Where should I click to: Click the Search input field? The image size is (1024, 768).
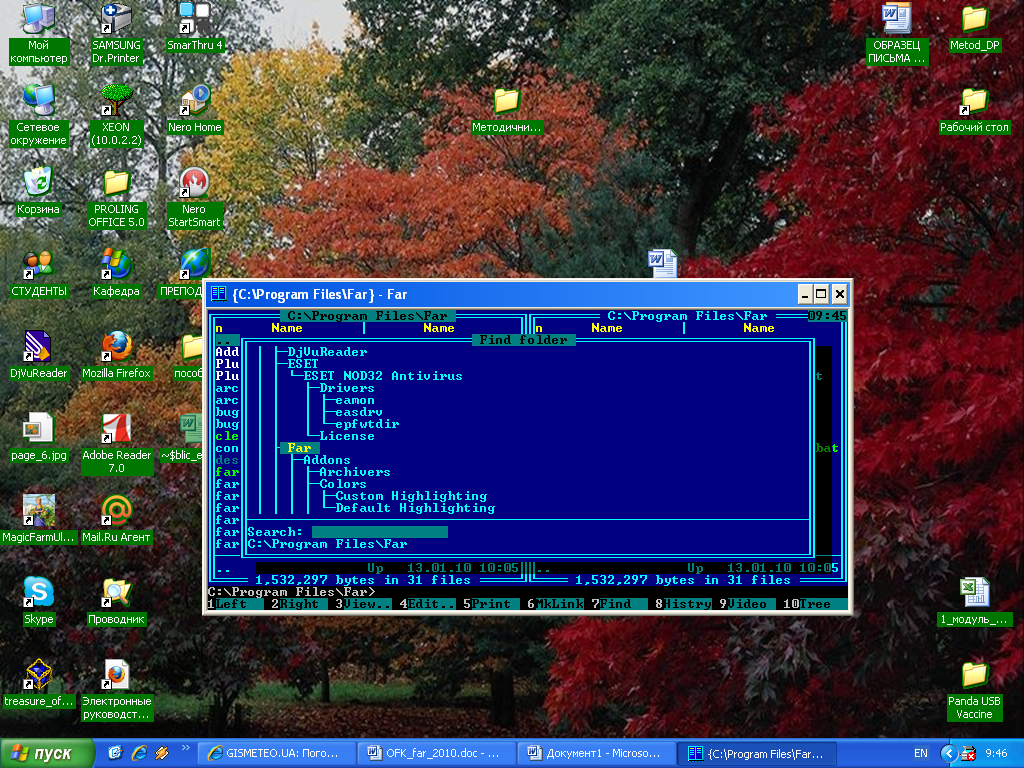[x=380, y=532]
